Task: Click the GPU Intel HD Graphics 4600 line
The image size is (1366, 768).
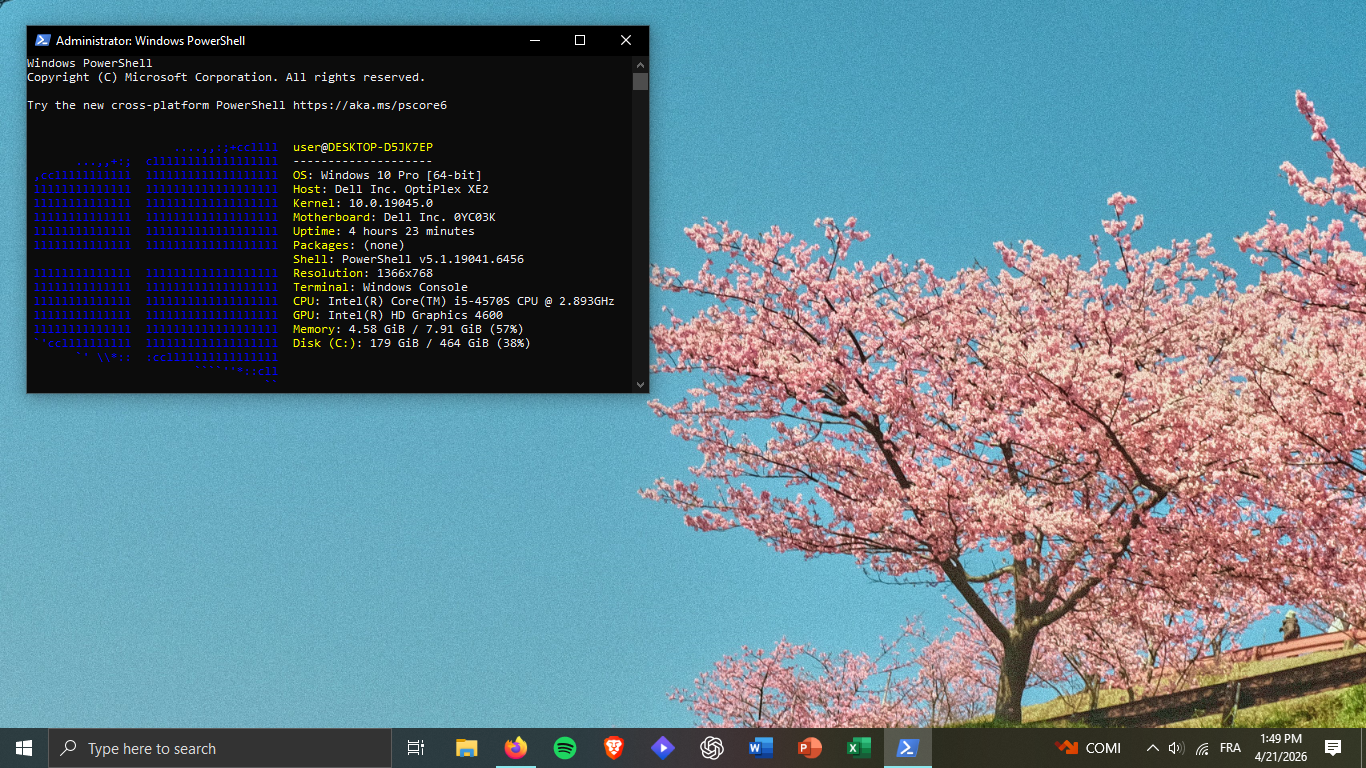Action: pos(398,315)
